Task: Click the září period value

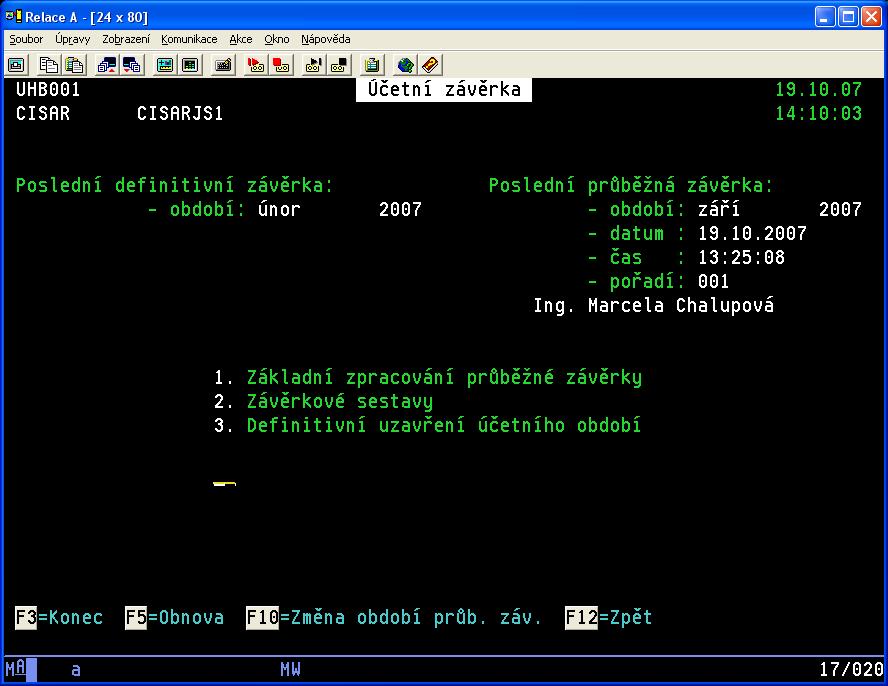Action: 719,210
